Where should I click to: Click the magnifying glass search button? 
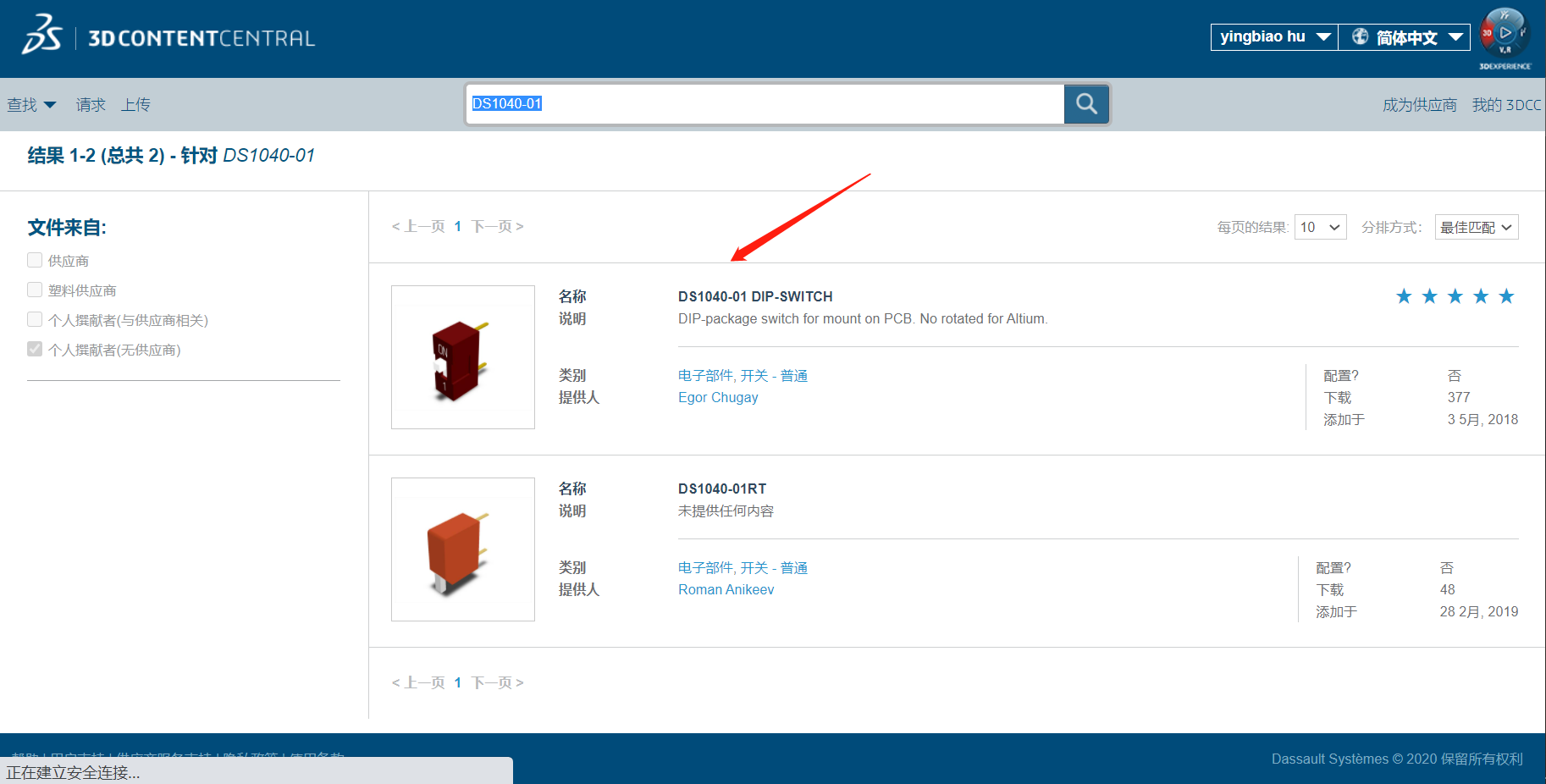click(1086, 104)
